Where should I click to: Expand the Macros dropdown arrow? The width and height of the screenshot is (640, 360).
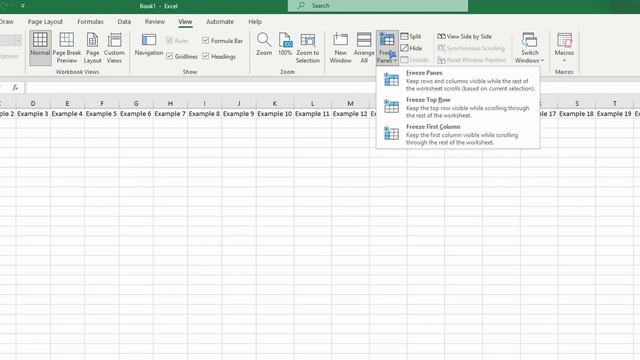564,60
